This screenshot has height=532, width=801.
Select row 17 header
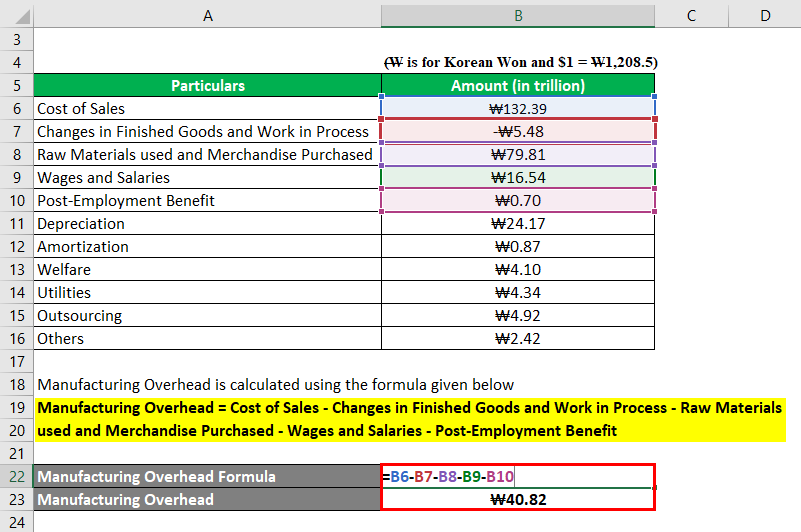(17, 361)
